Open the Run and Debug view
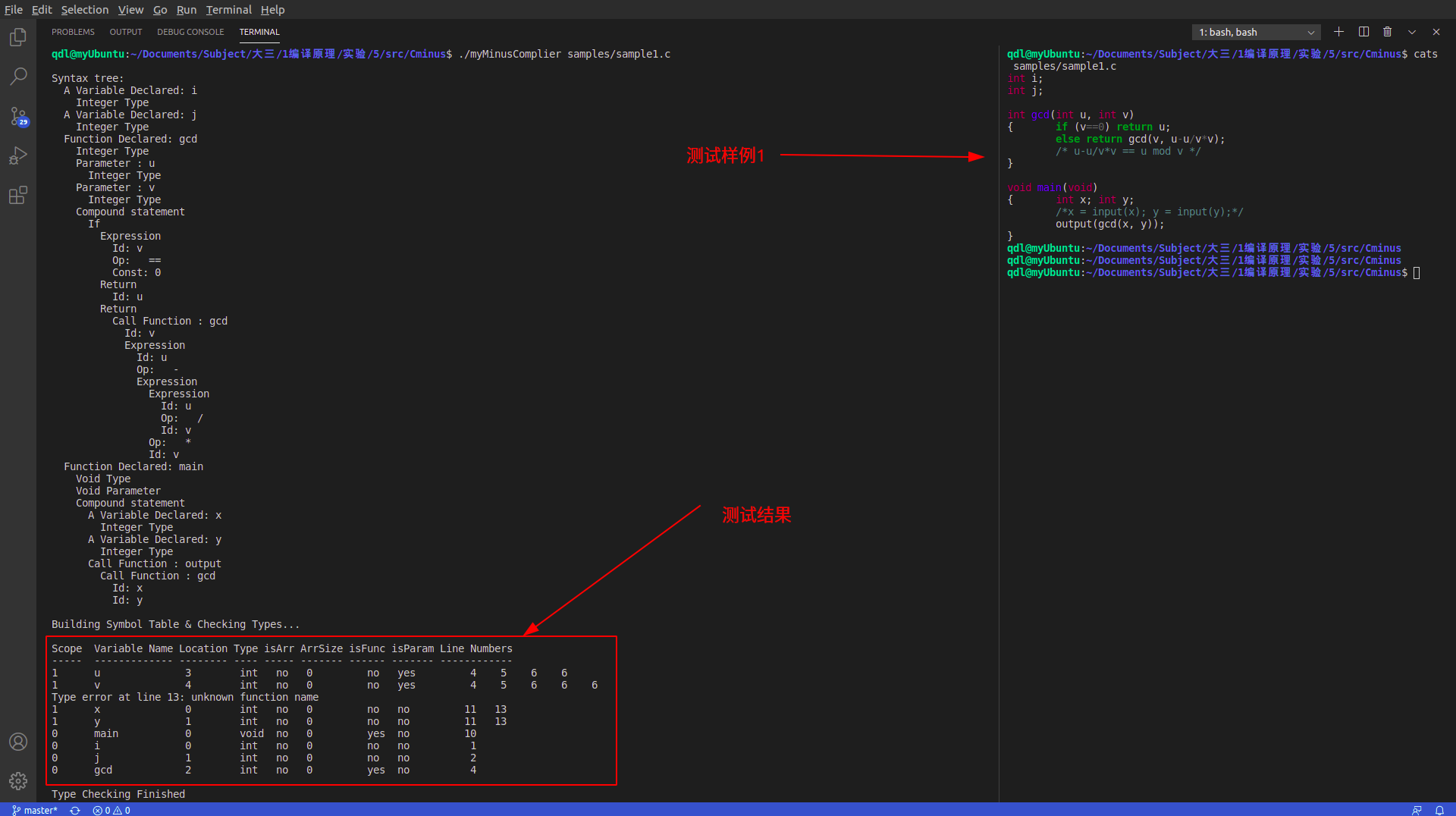The width and height of the screenshot is (1456, 816). [x=18, y=155]
